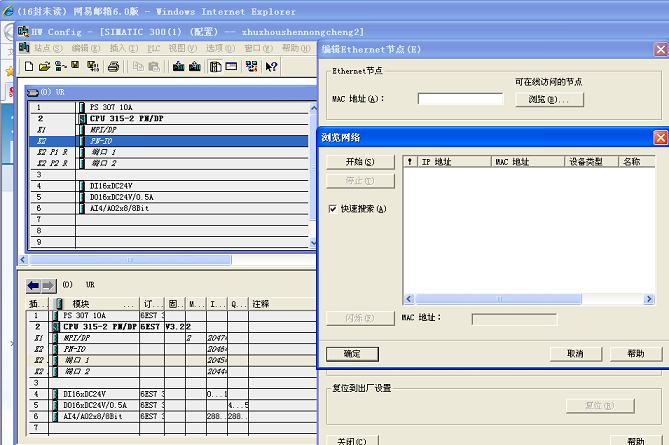Click the 注释 column header in detail table
The height and width of the screenshot is (445, 669).
click(x=282, y=304)
